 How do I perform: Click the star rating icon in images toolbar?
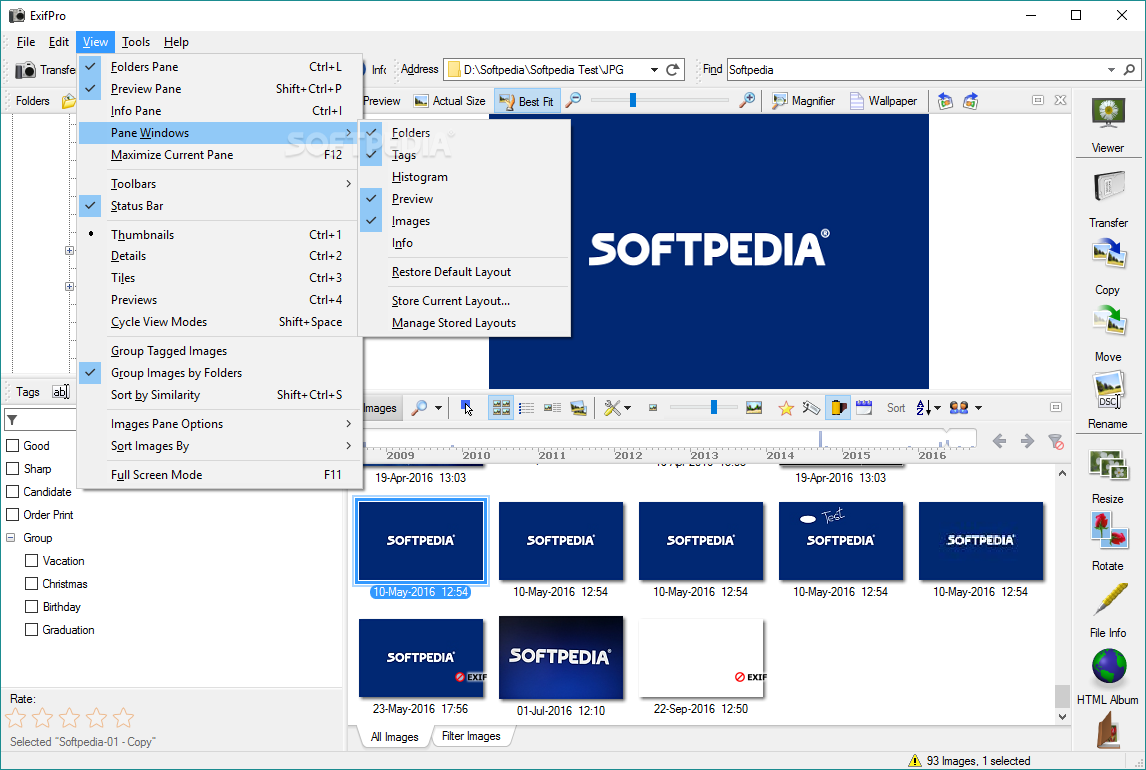pos(786,408)
